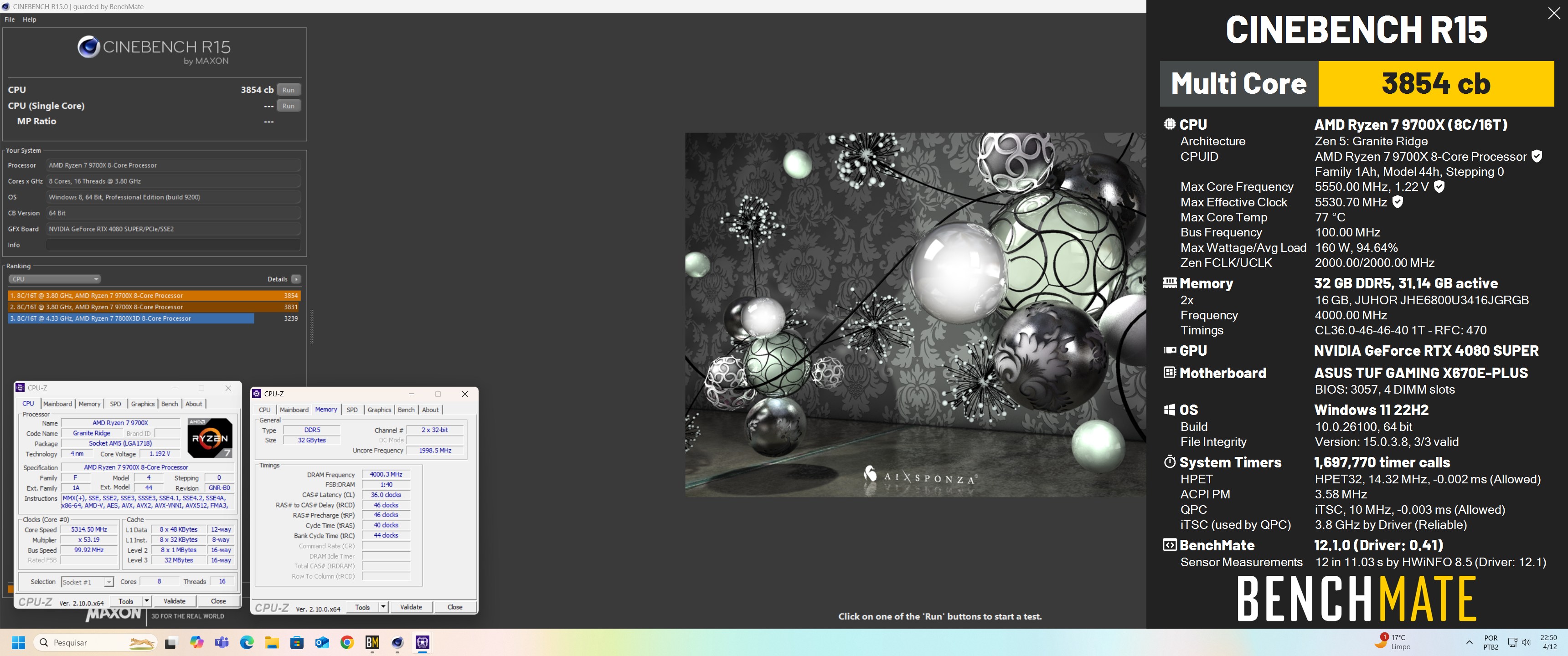1568x656 pixels.
Task: Click Core Speed value 5314.50 MHz
Action: click(x=89, y=529)
